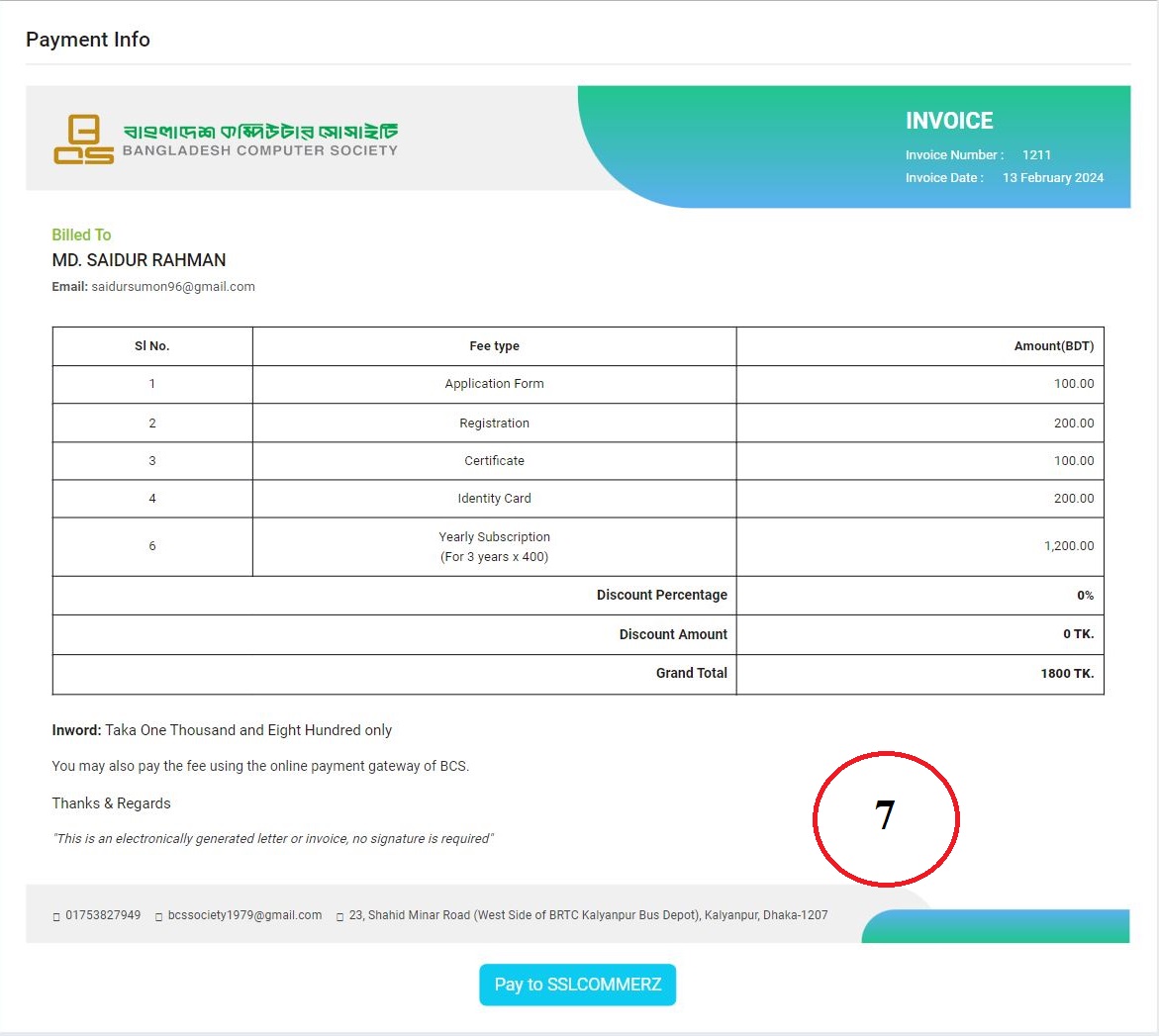
Task: Click the Billed To name MD. SAIDUR RAHMAN
Action: (139, 260)
